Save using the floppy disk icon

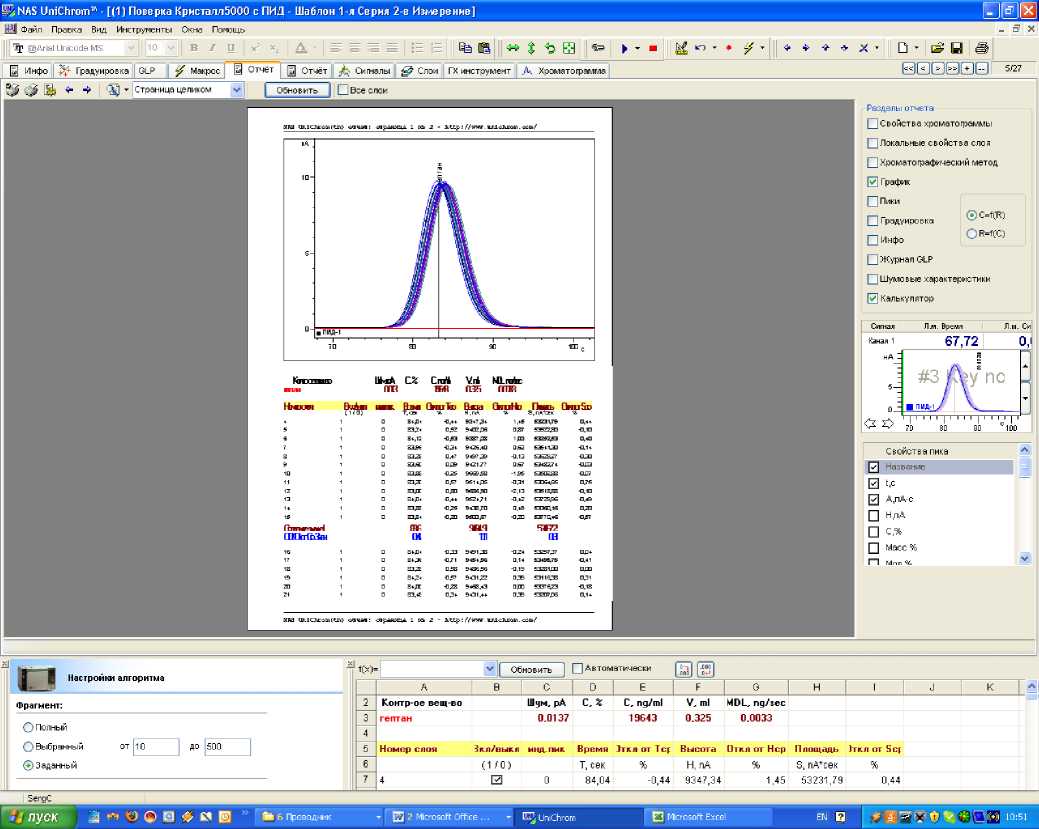click(956, 48)
